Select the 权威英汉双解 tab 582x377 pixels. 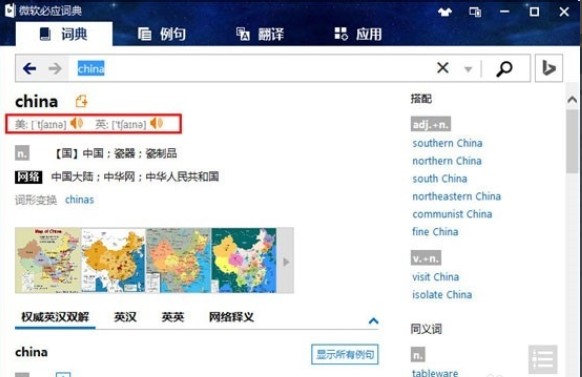55,317
